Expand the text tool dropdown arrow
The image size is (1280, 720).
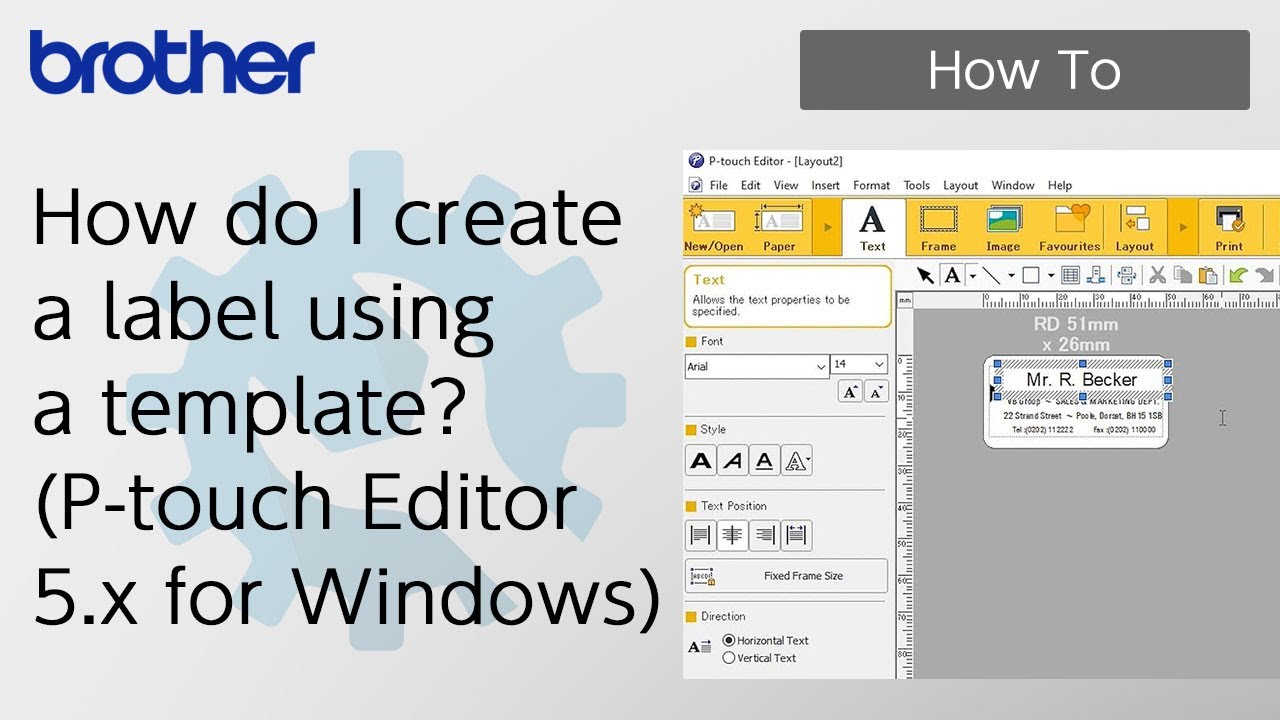(x=971, y=275)
